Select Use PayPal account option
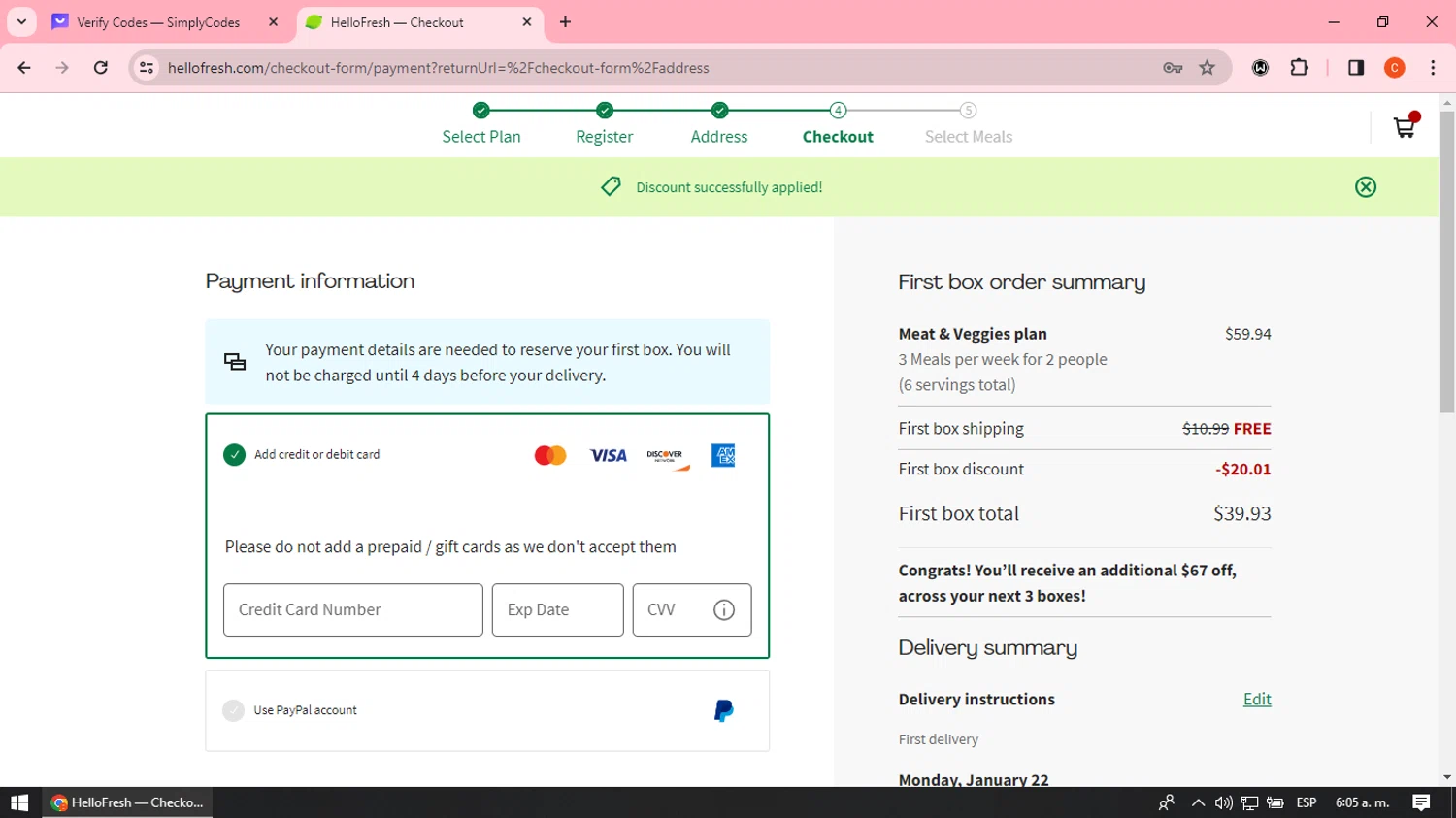The height and width of the screenshot is (818, 1456). 233,710
